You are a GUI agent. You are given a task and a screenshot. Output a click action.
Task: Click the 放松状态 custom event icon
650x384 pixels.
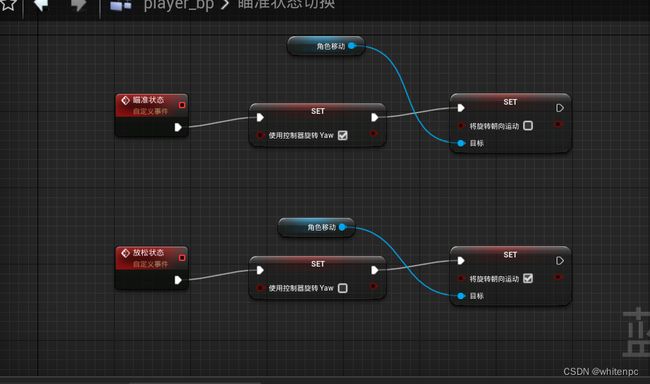click(x=126, y=253)
